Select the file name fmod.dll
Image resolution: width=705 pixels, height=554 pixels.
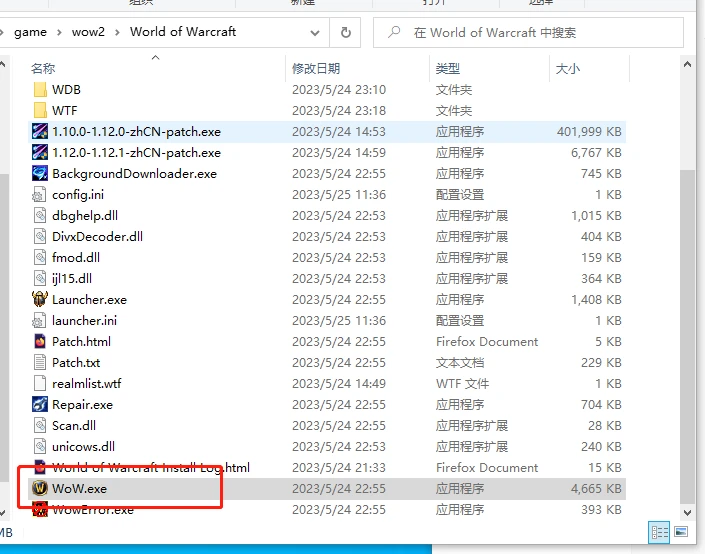76,258
